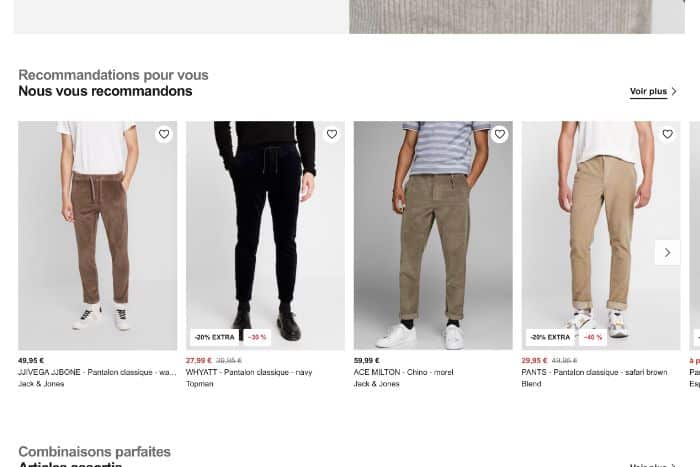Open ACE MILTON - Chino - morel title
700x467 pixels.
point(403,372)
